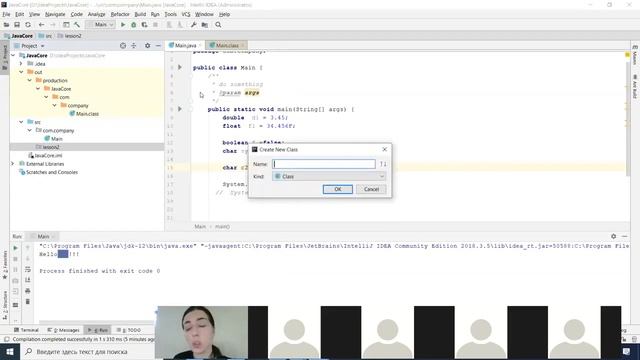
Task: Open Terminal tool window tab
Action: (x=27, y=330)
